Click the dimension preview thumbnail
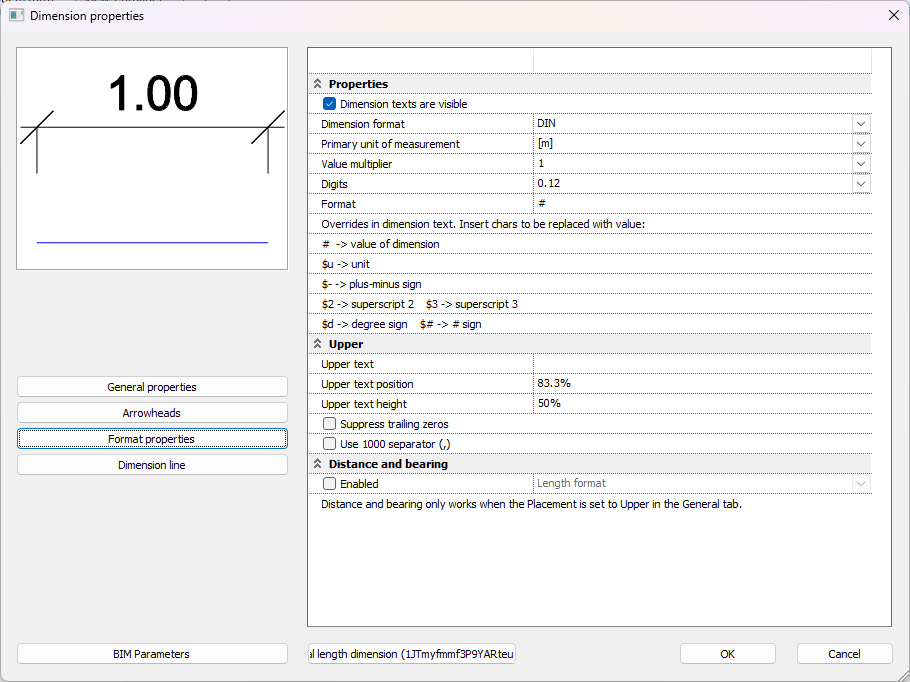The height and width of the screenshot is (682, 910). (x=152, y=158)
